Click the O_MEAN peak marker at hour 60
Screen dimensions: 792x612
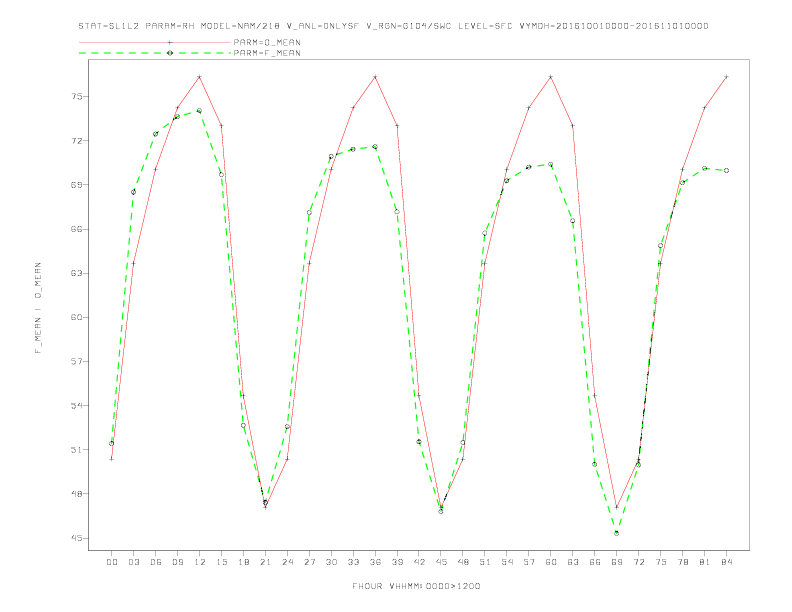click(551, 77)
